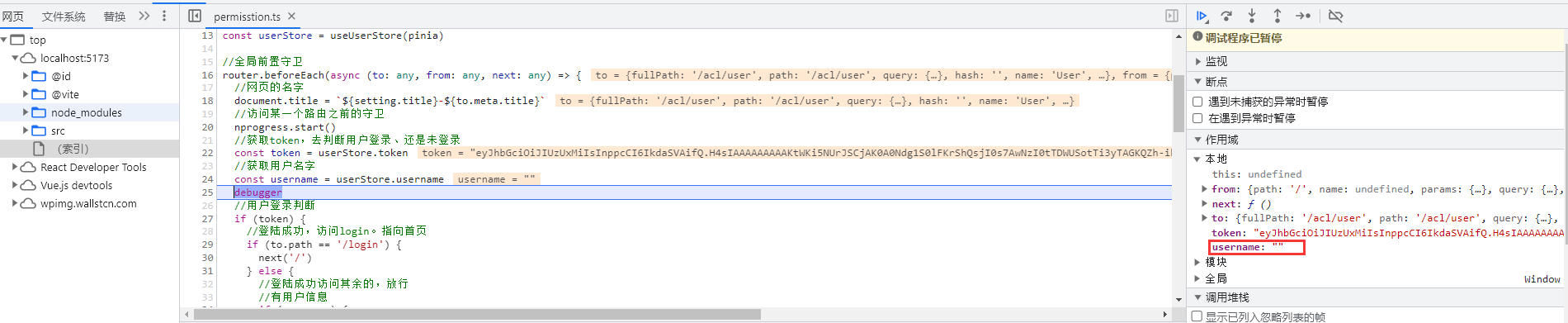Viewport: 1568px width, 323px height.
Task: Expand the node_modules folder
Action: (26, 112)
